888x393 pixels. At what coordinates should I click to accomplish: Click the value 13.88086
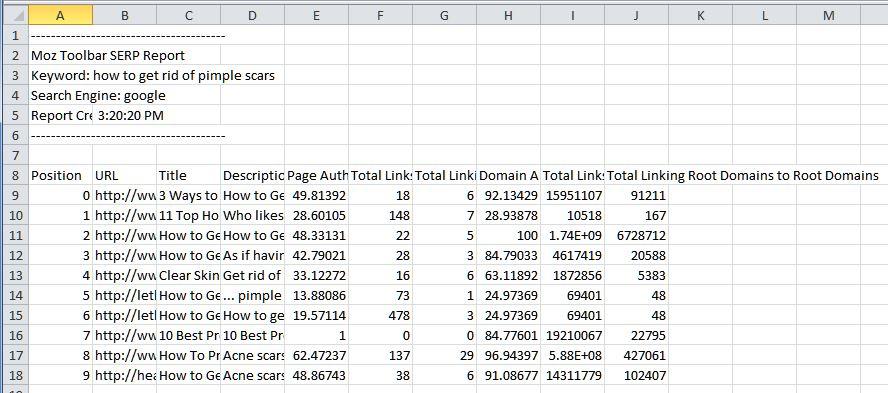click(x=317, y=296)
